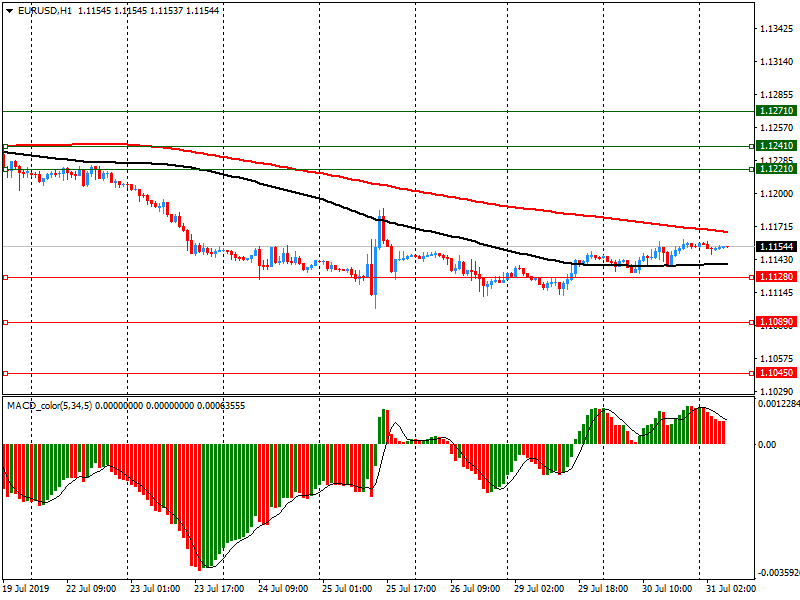This screenshot has width=800, height=600.
Task: Click the 1.12000 price scale value
Action: [x=777, y=194]
